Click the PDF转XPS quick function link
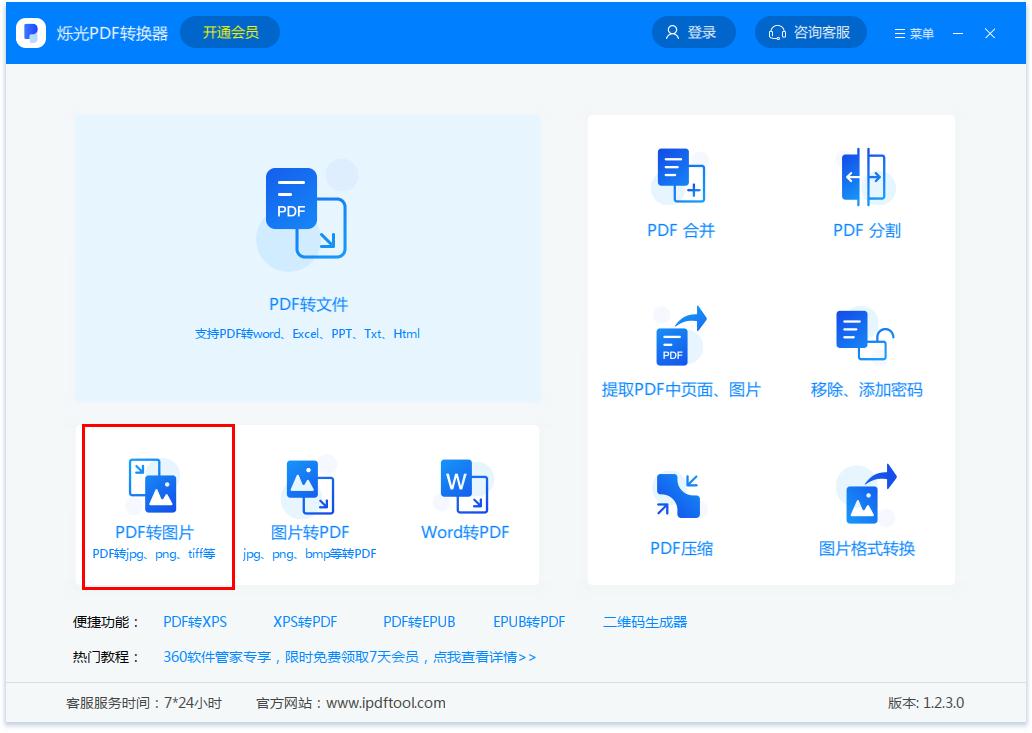1032x733 pixels. (197, 621)
